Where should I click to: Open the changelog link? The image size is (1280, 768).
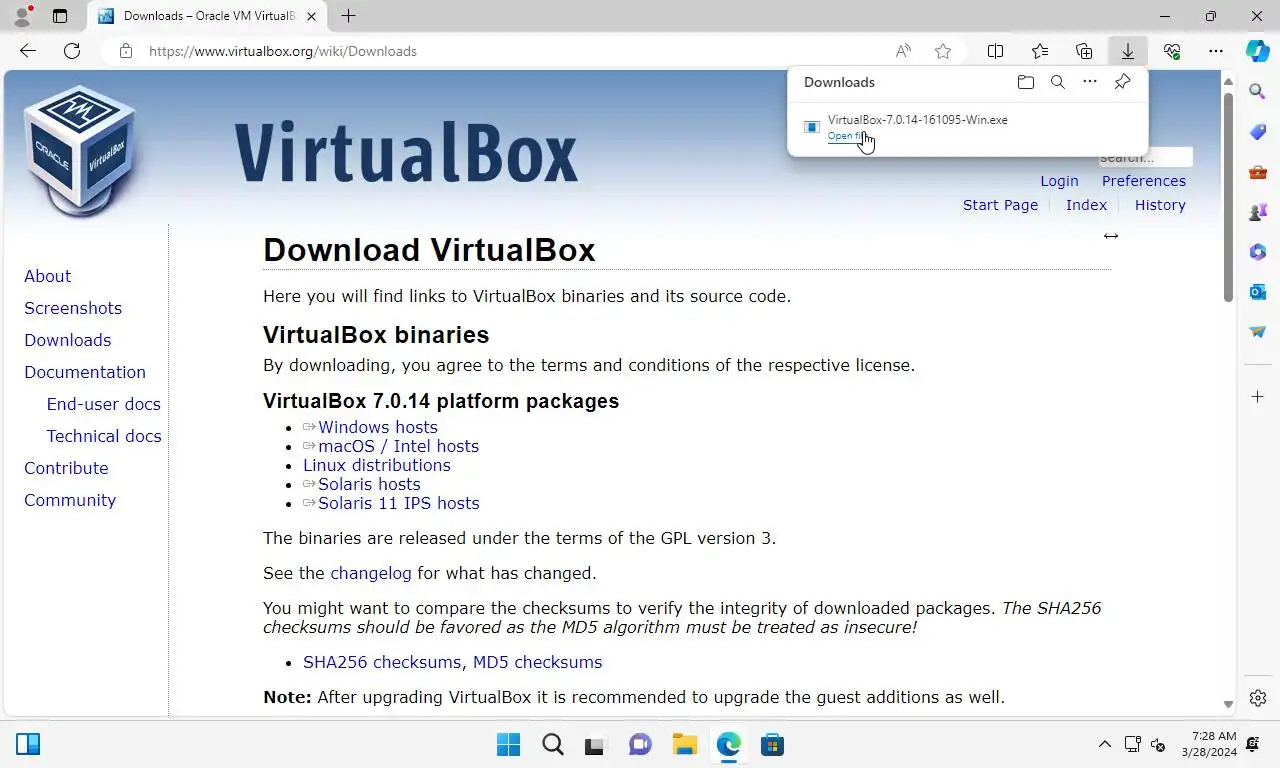click(x=371, y=573)
